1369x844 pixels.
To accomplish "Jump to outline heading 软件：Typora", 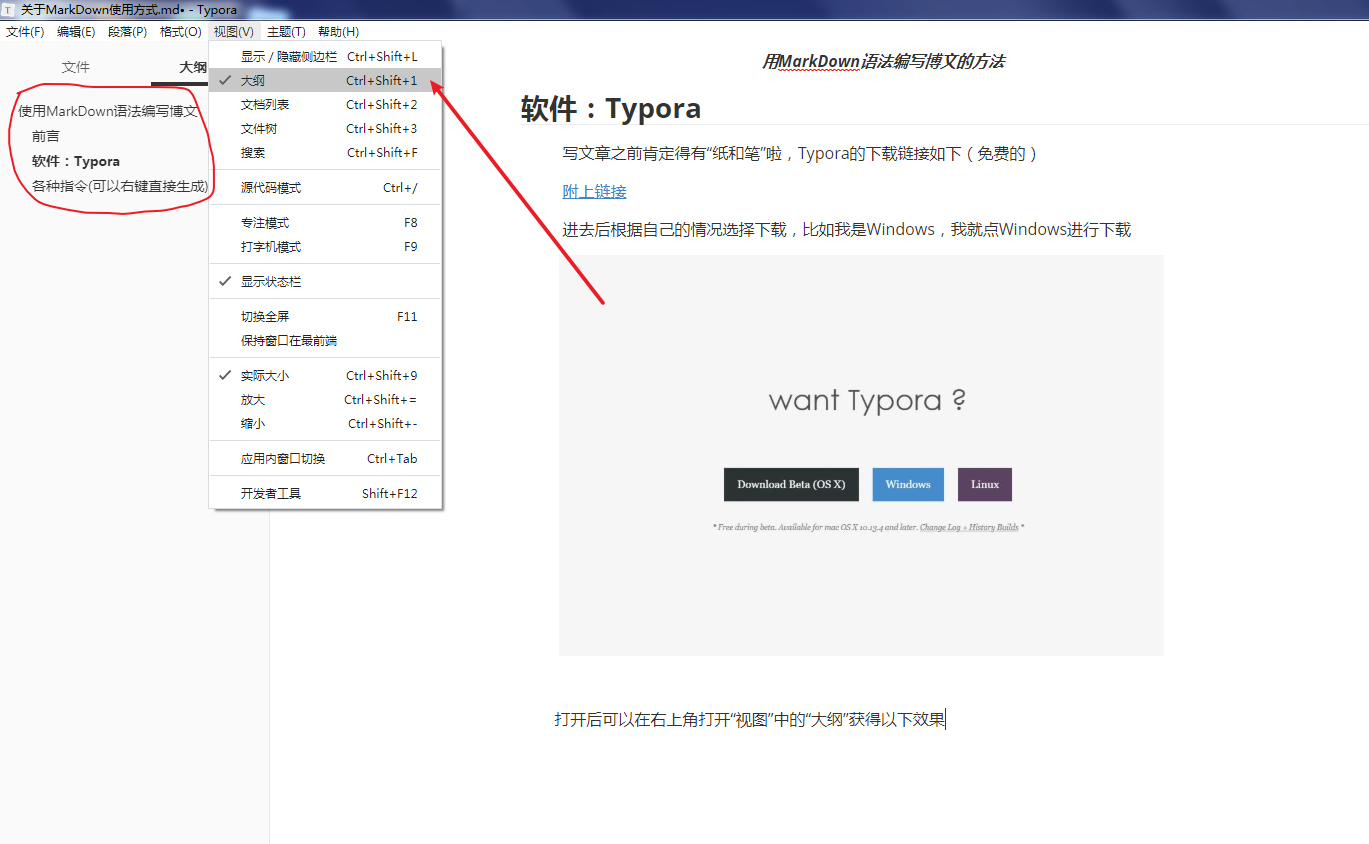I will point(76,161).
